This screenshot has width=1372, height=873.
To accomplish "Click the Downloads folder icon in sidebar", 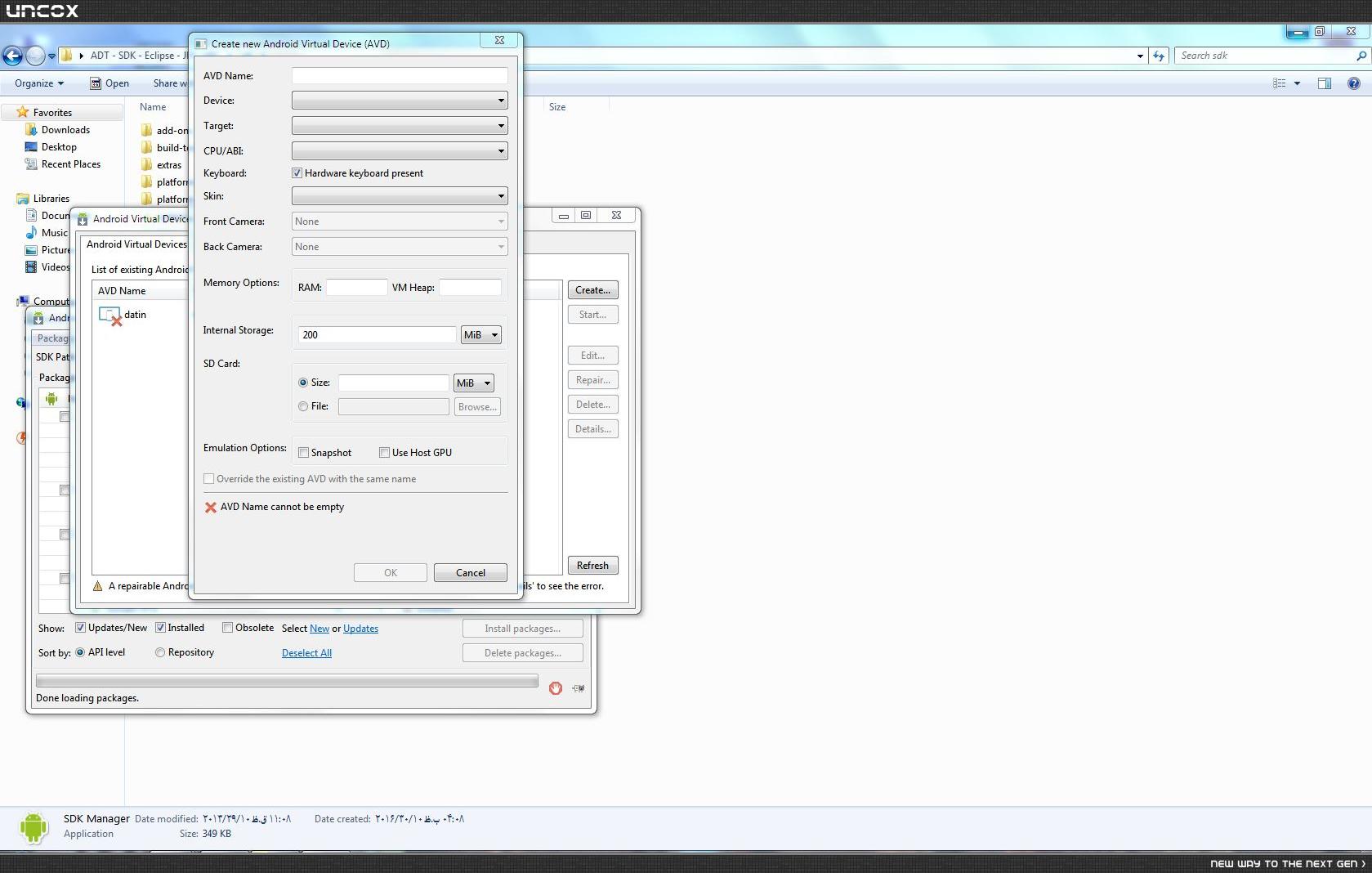I will pos(31,129).
